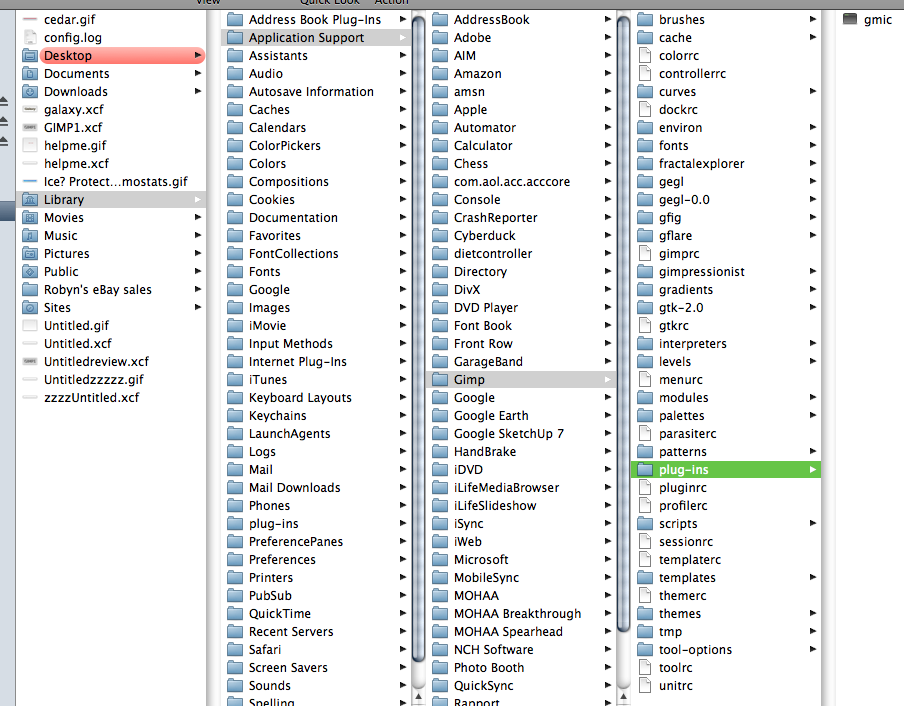Select the zzzzUntitled.xcf file
The height and width of the screenshot is (706, 904).
(111, 398)
